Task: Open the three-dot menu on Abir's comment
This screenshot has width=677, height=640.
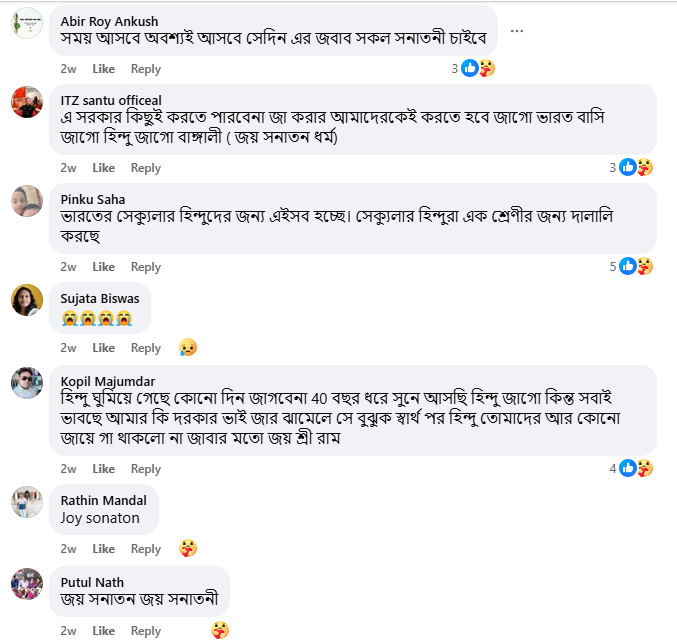Action: [516, 31]
